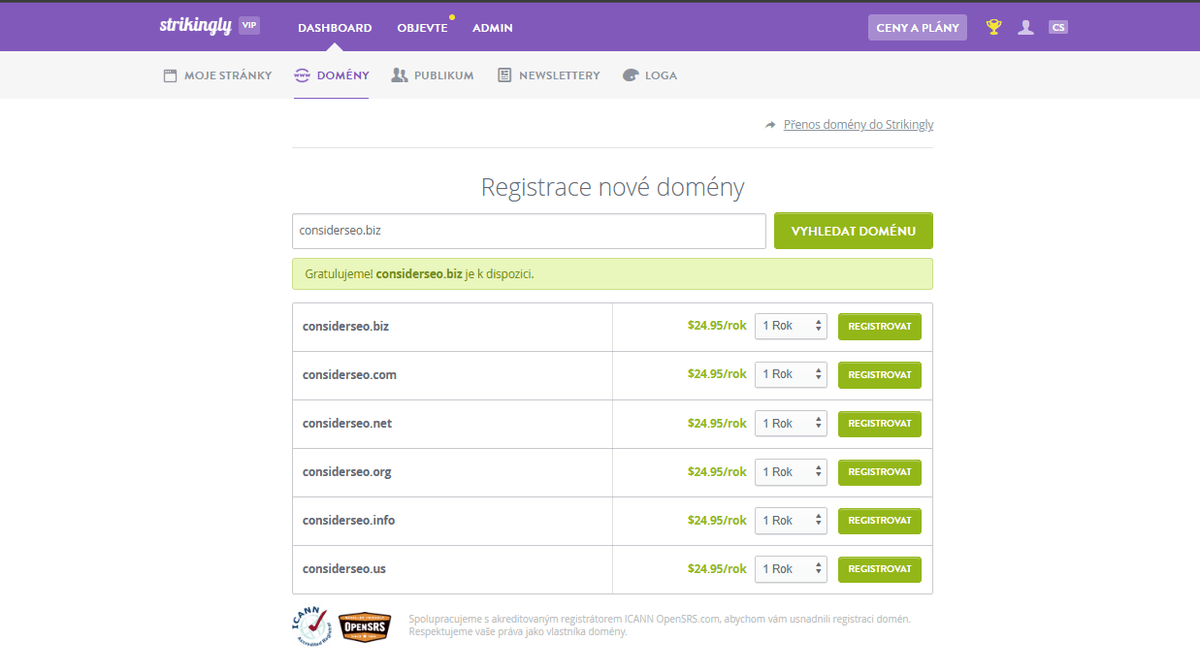Click the people icon next to Publikum

tap(400, 74)
